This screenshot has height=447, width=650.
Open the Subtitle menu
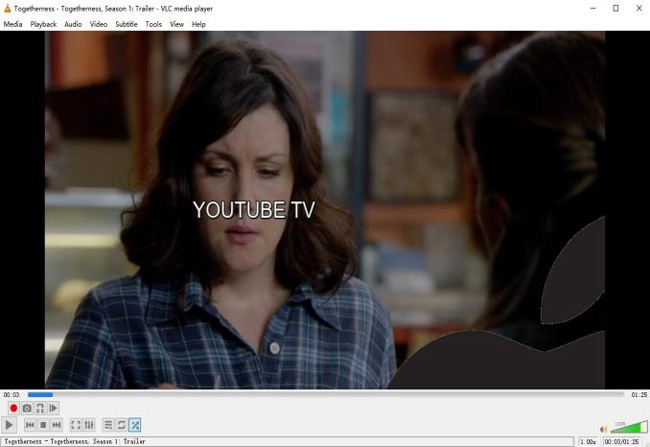[x=126, y=24]
